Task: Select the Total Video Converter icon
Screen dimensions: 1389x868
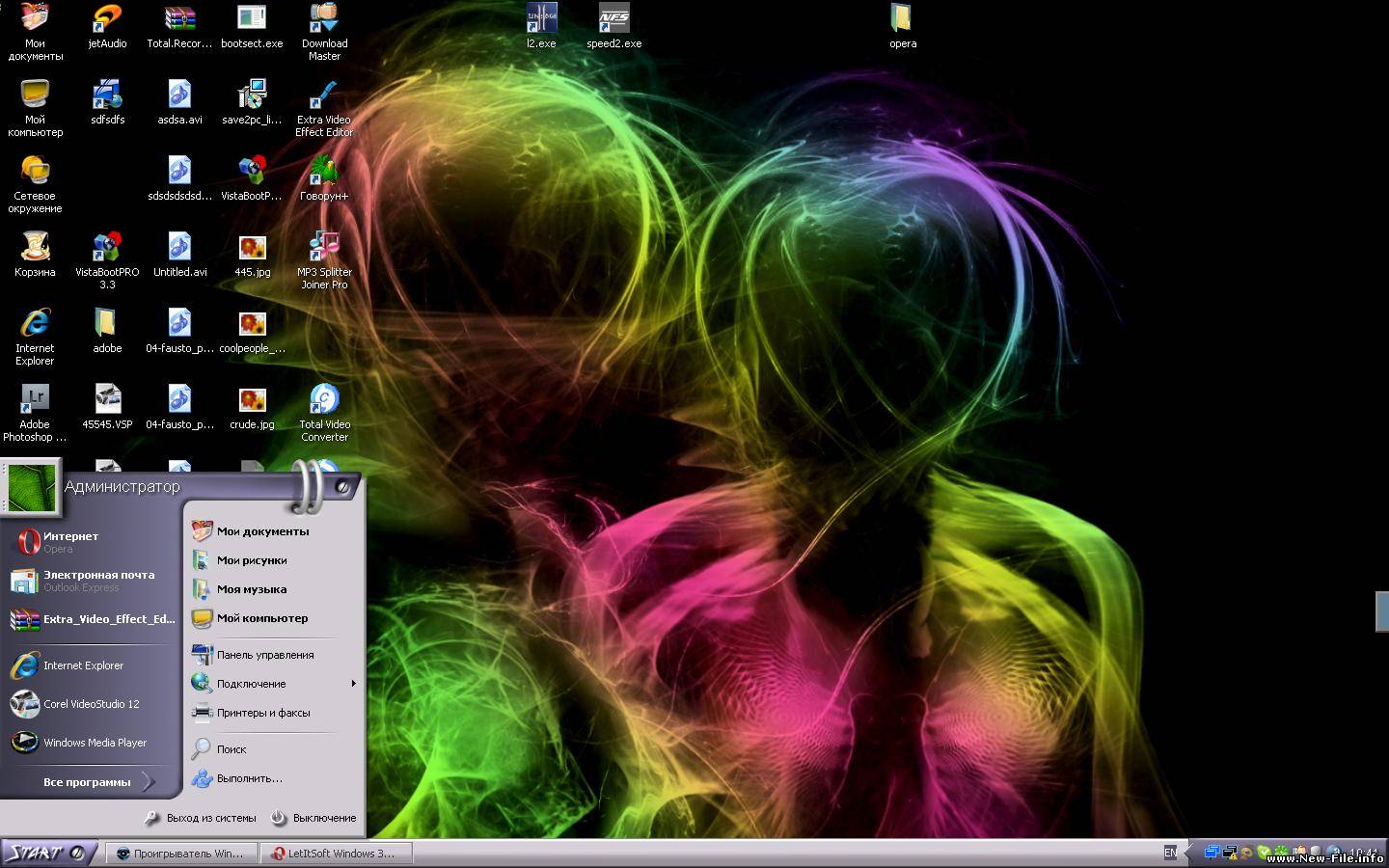Action: [x=324, y=400]
